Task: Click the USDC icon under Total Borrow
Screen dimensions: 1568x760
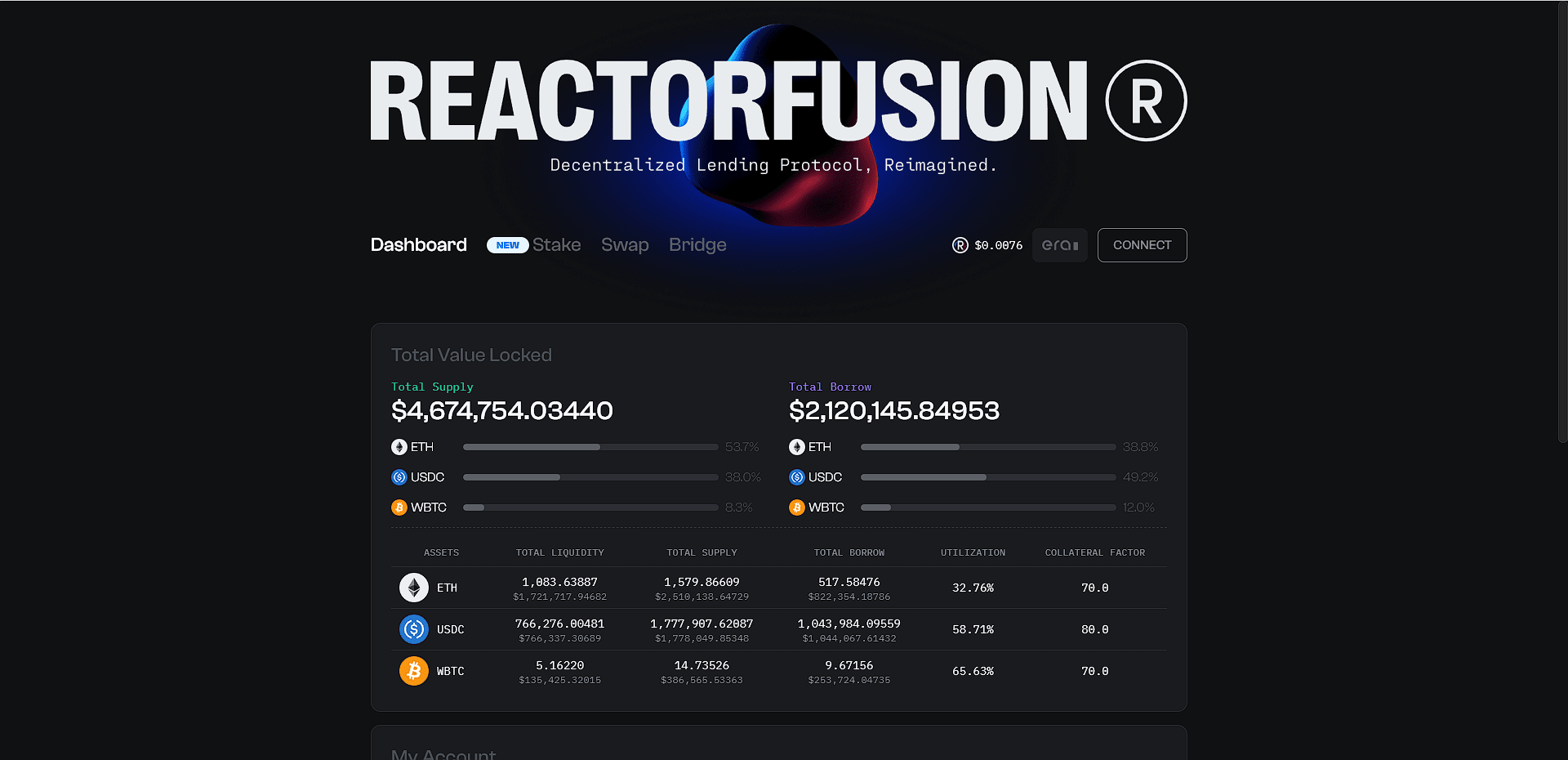Action: click(797, 477)
